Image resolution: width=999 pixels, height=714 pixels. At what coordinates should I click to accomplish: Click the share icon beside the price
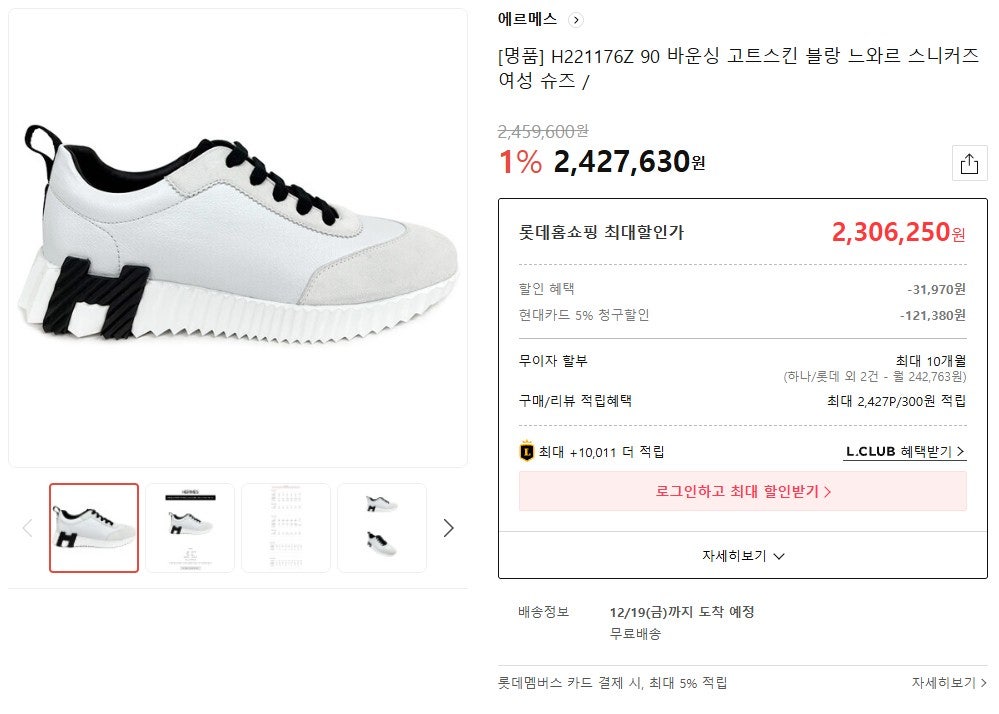(x=968, y=165)
